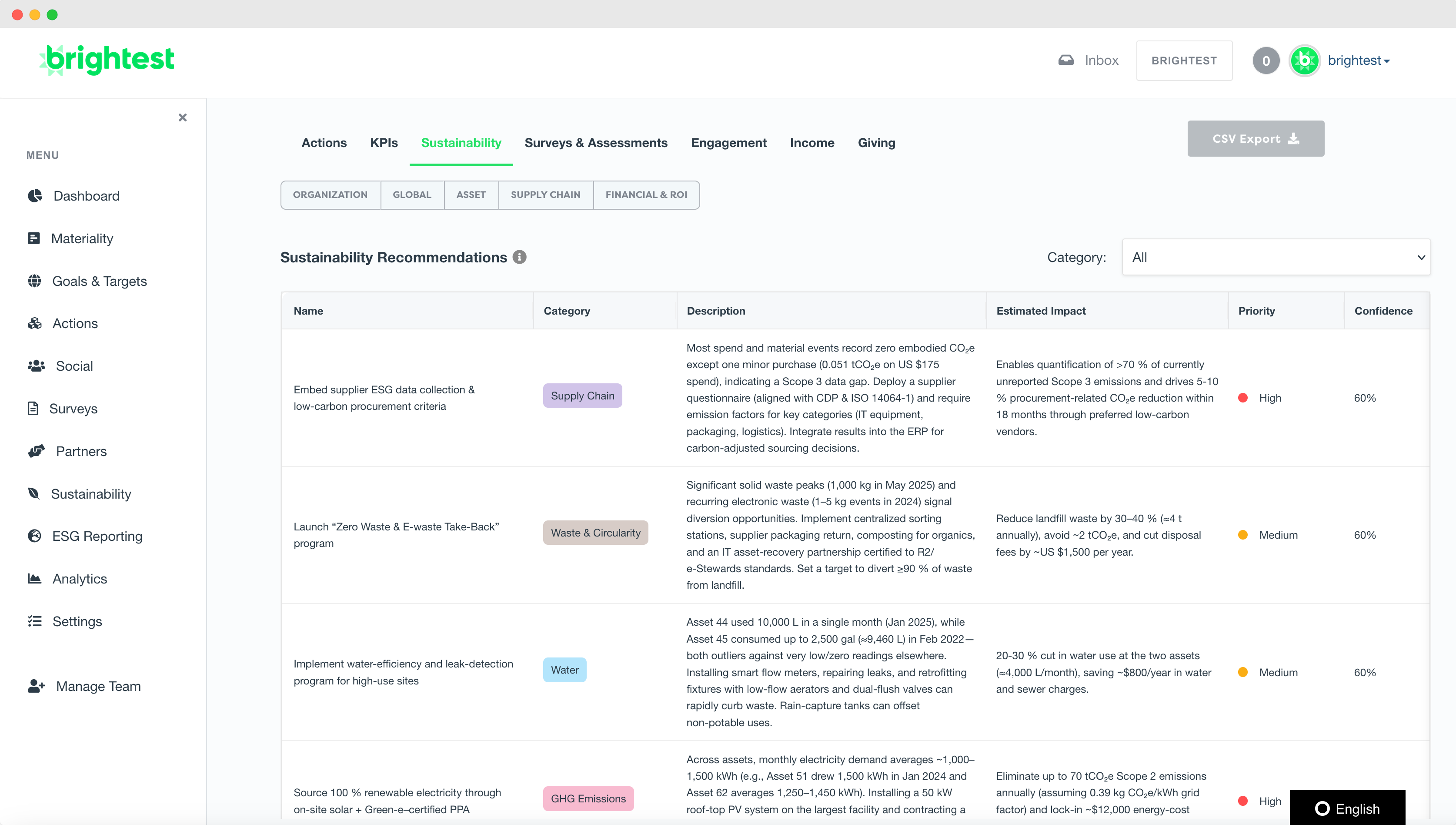The width and height of the screenshot is (1456, 825).
Task: Click the GHG Emissions category tag
Action: point(588,798)
